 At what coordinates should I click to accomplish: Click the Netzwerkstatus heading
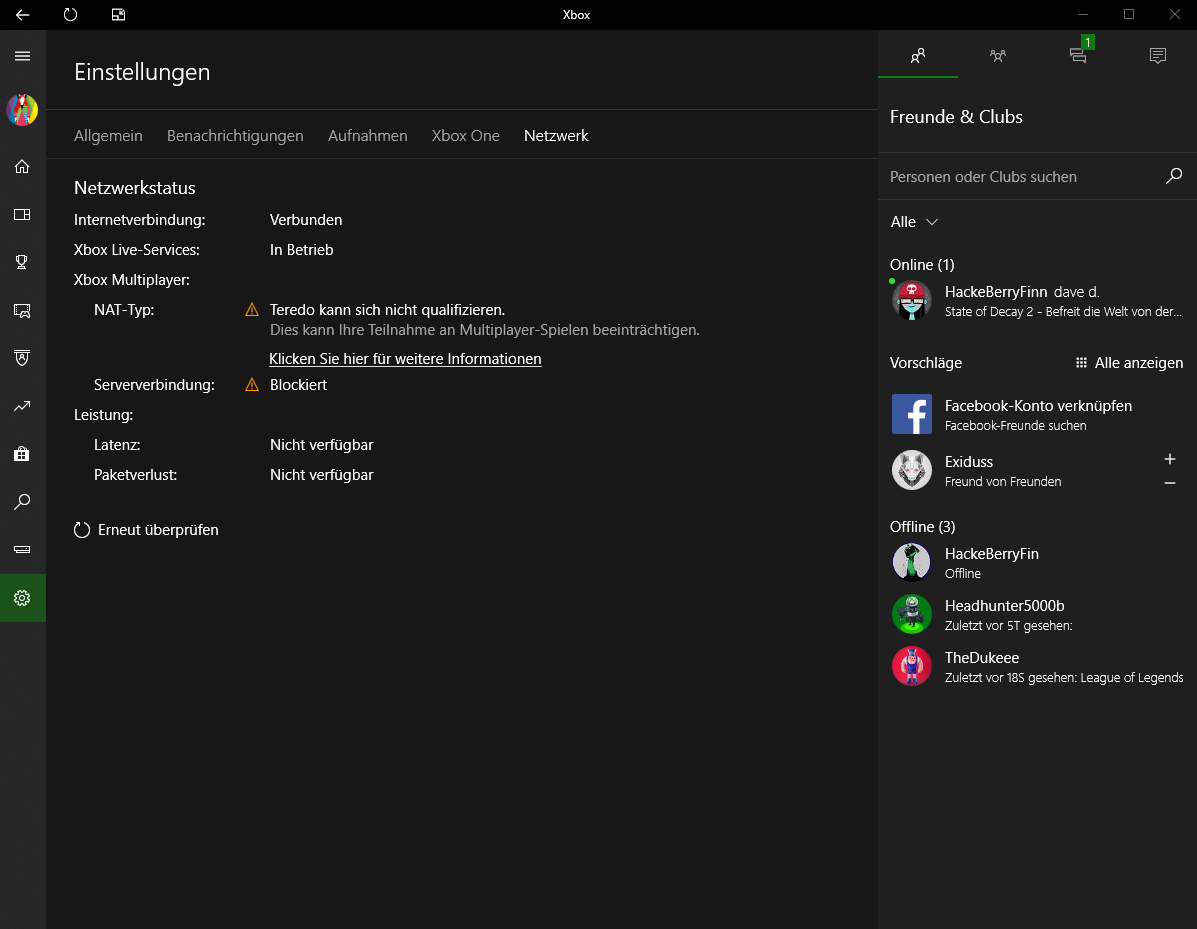pos(134,188)
